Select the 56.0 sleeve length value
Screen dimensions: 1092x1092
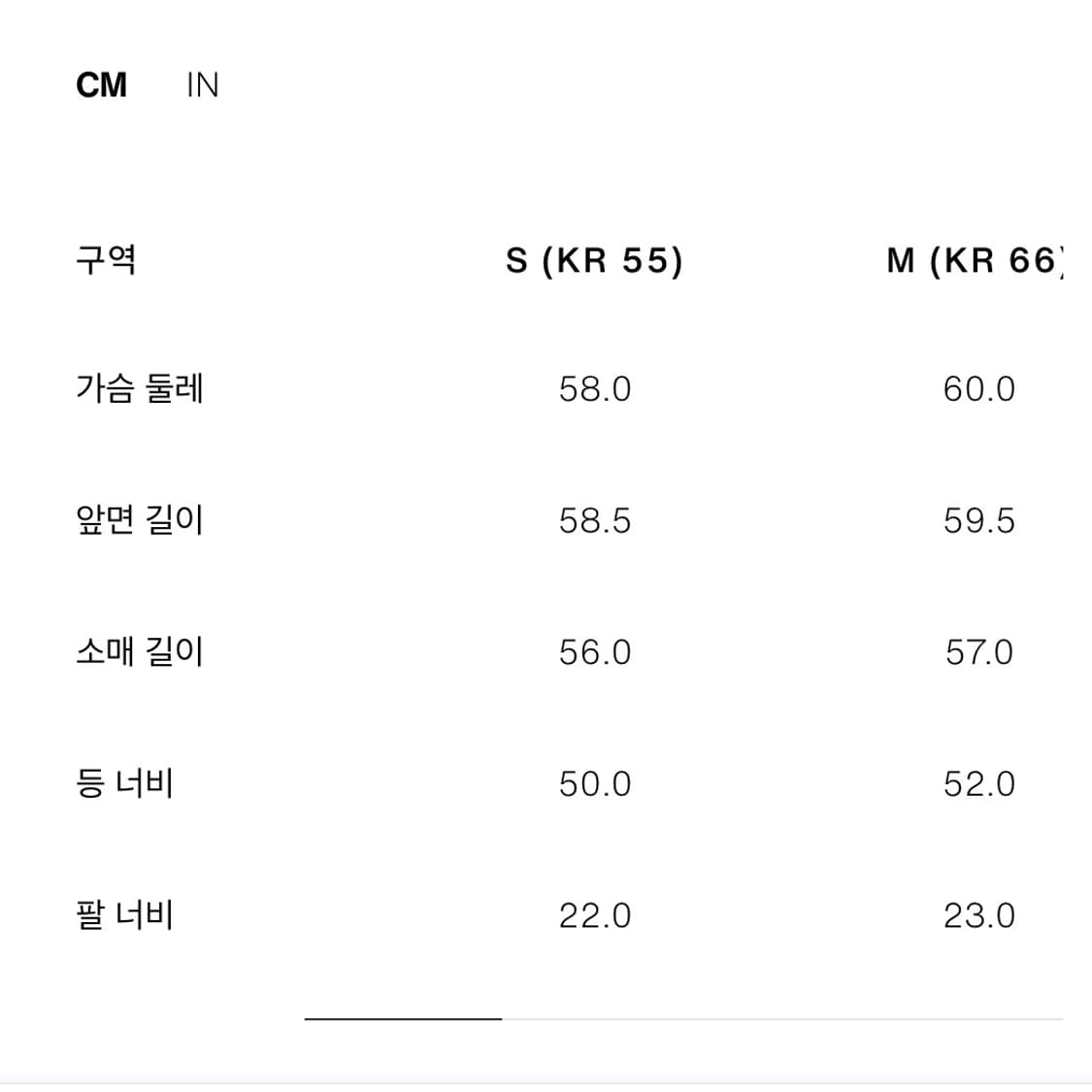[x=596, y=652]
